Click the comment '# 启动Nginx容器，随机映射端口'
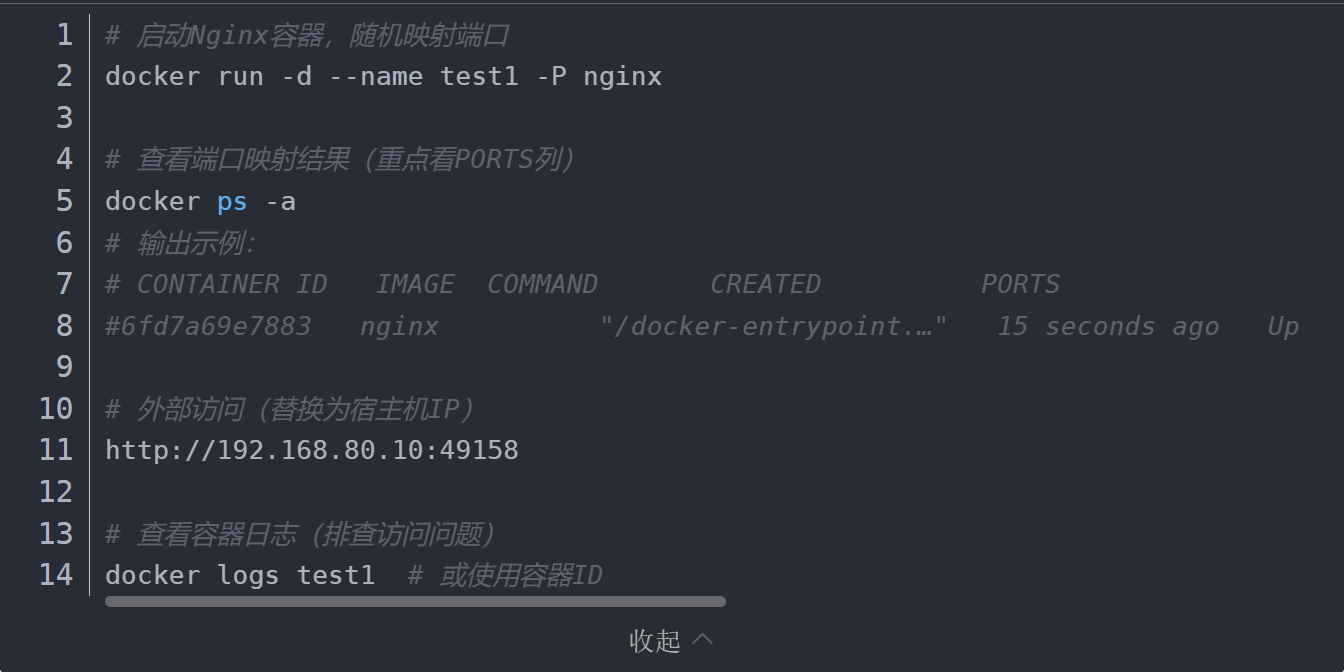This screenshot has width=1344, height=672. point(308,36)
